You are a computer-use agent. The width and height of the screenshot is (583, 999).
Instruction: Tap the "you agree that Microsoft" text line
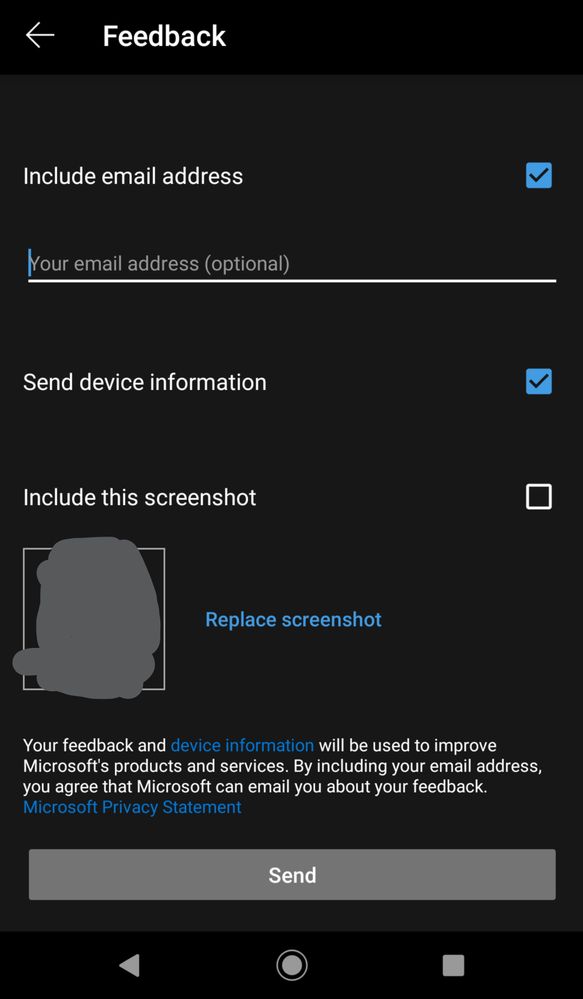(x=118, y=787)
